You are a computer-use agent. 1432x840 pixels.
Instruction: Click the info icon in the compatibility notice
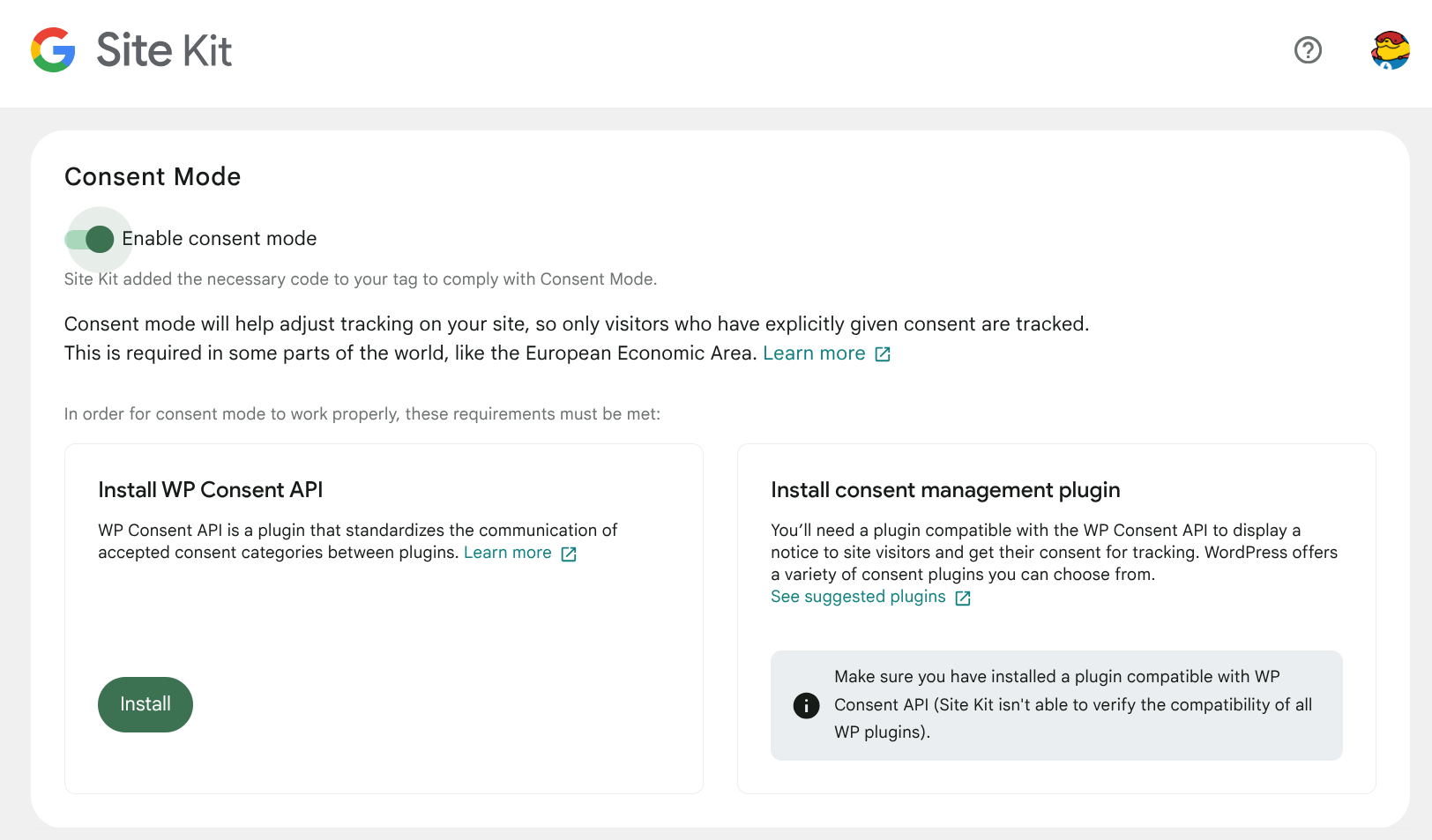coord(806,705)
